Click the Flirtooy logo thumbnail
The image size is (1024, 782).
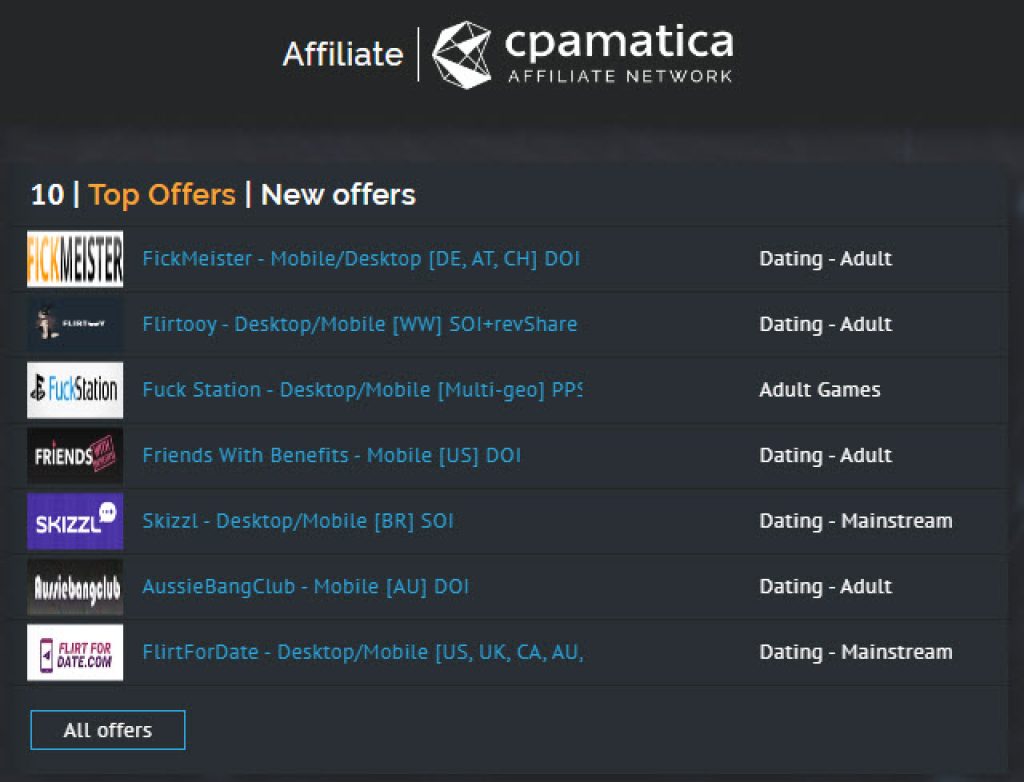[x=75, y=324]
